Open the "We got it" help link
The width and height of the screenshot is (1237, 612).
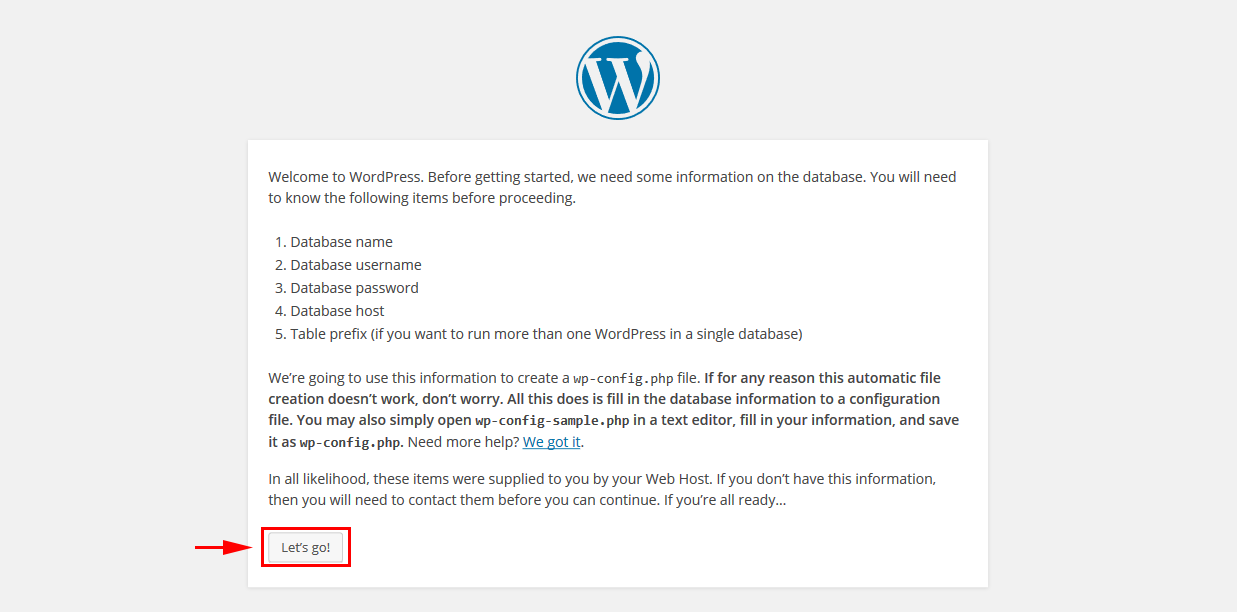coord(552,441)
